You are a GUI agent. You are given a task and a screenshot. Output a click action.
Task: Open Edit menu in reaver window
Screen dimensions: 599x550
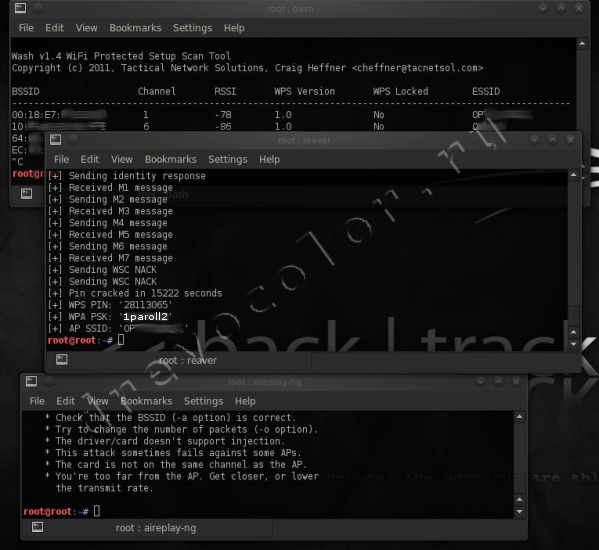(90, 159)
